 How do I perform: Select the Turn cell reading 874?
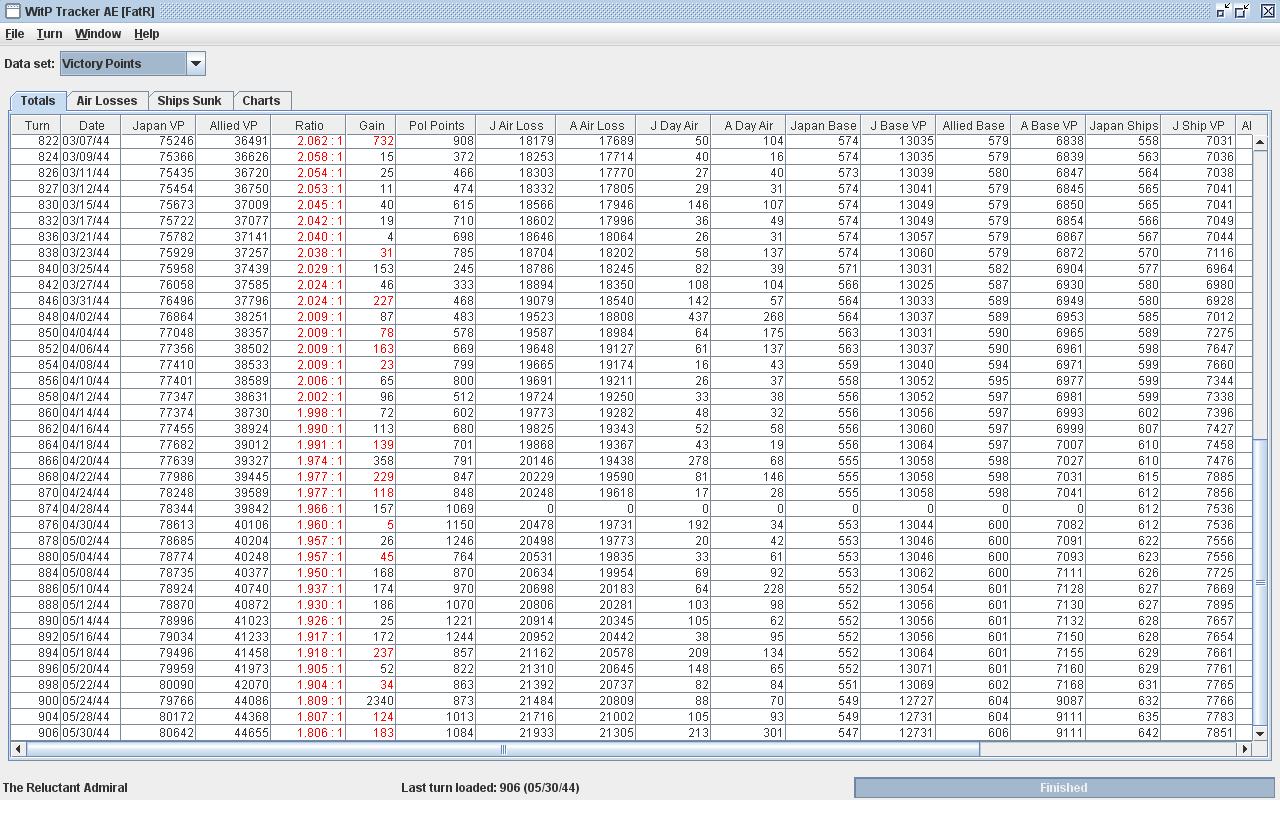pyautogui.click(x=37, y=509)
